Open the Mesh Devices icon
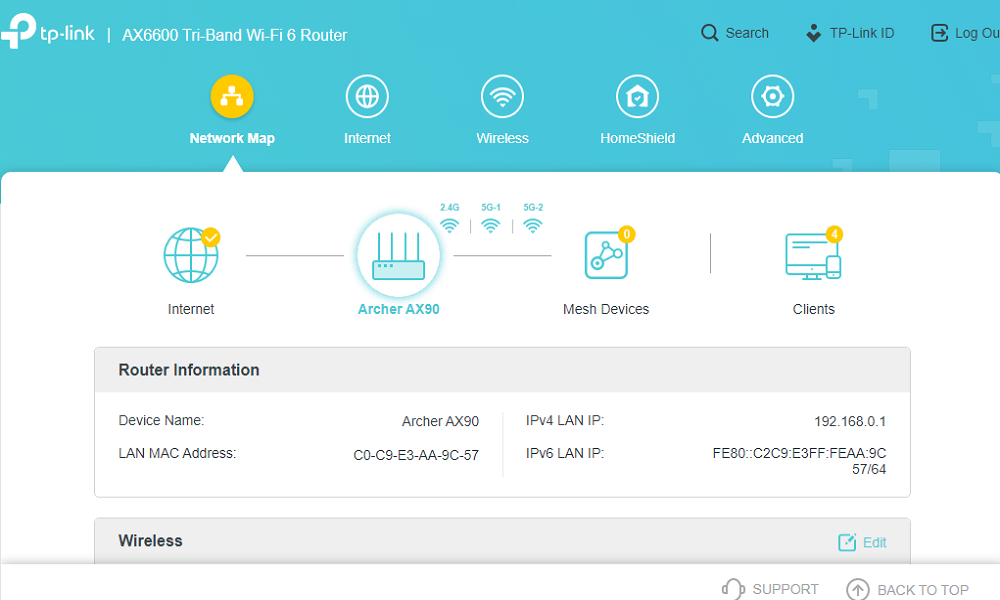The width and height of the screenshot is (1000, 600). (606, 255)
